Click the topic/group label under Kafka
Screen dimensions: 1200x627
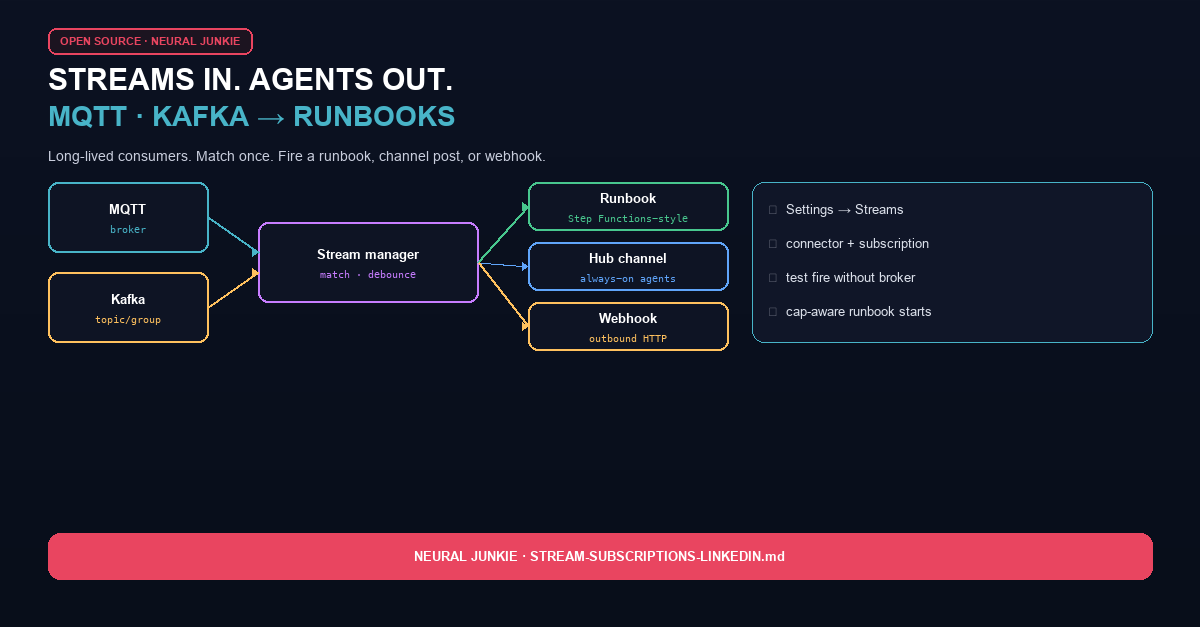pos(128,320)
